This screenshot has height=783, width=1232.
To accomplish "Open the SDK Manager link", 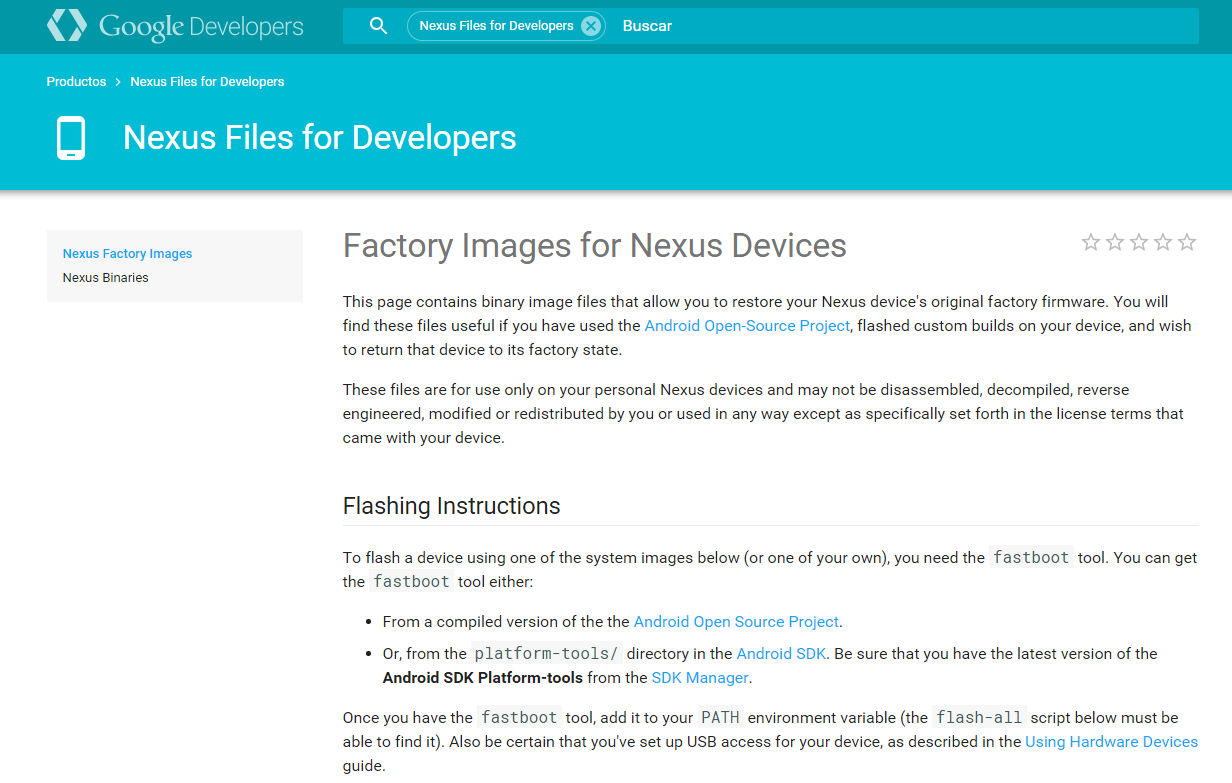I will (x=700, y=678).
